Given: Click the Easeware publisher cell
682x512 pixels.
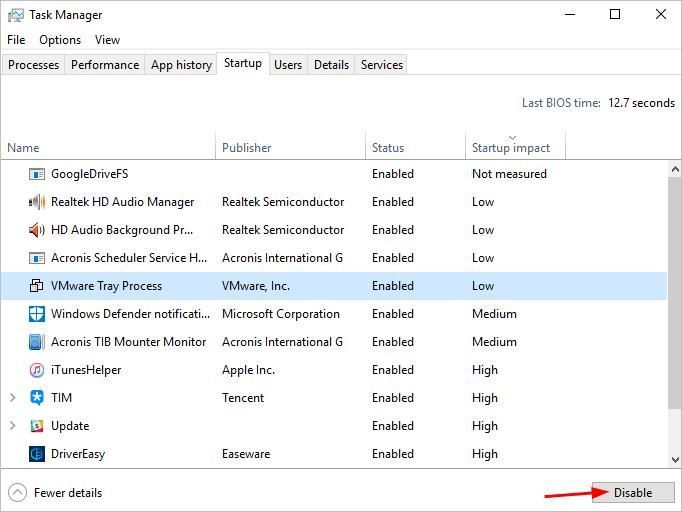Looking at the screenshot, I should pyautogui.click(x=246, y=454).
